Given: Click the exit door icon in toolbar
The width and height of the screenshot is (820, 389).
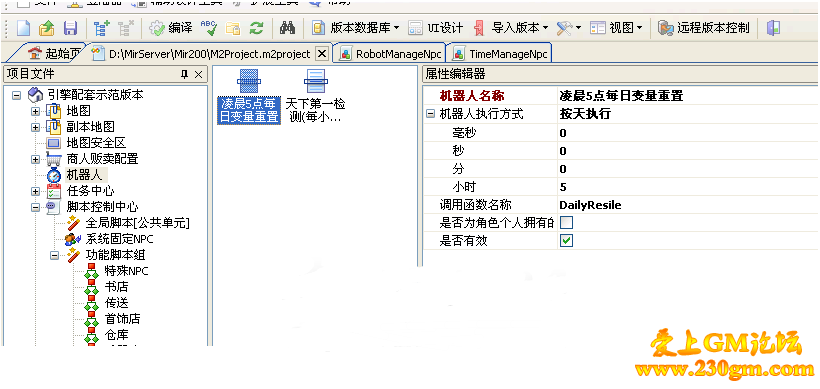Looking at the screenshot, I should pos(773,28).
